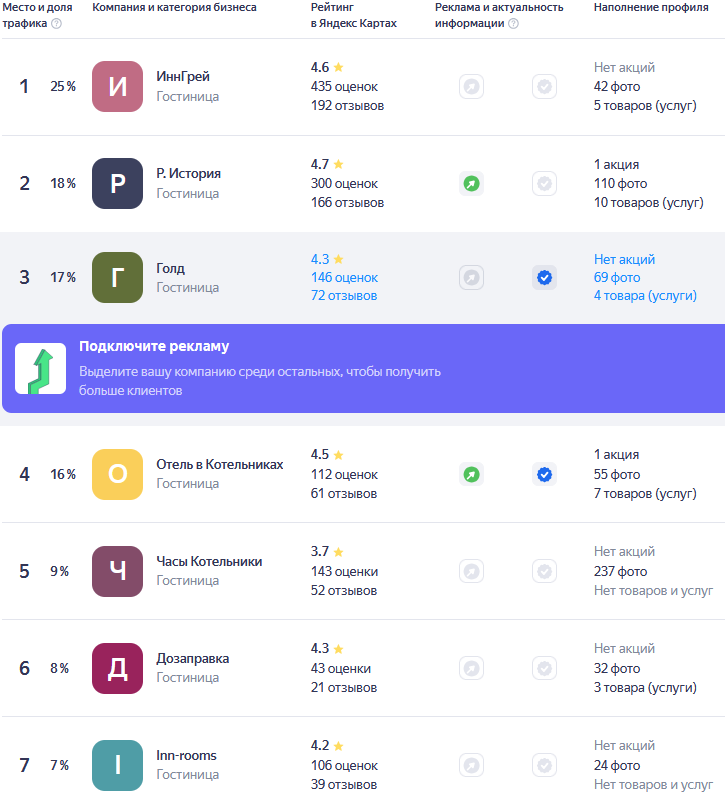Open the "72 отзыва" link for Голд
Image resolution: width=725 pixels, height=802 pixels.
[343, 296]
